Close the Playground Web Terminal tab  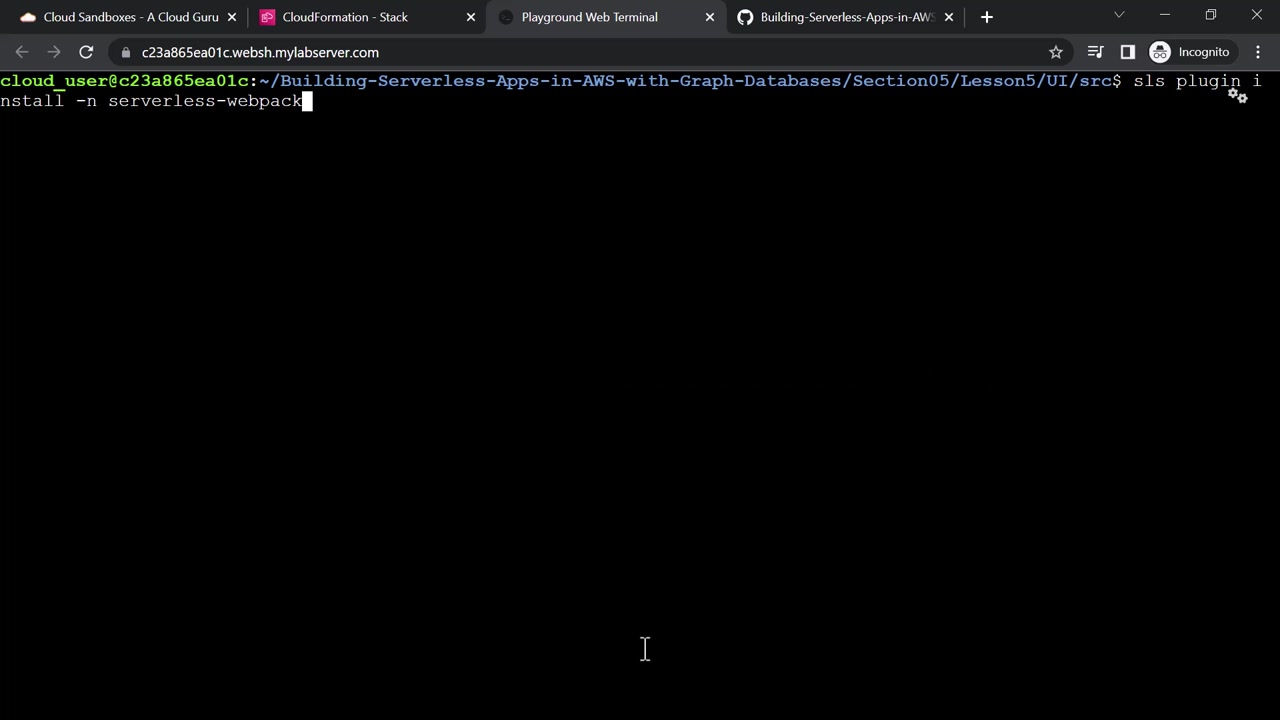710,17
